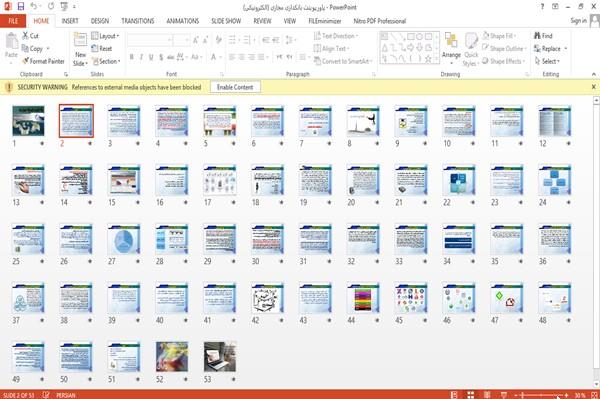Toggle Italic formatting
The width and height of the screenshot is (600, 399).
point(141,57)
